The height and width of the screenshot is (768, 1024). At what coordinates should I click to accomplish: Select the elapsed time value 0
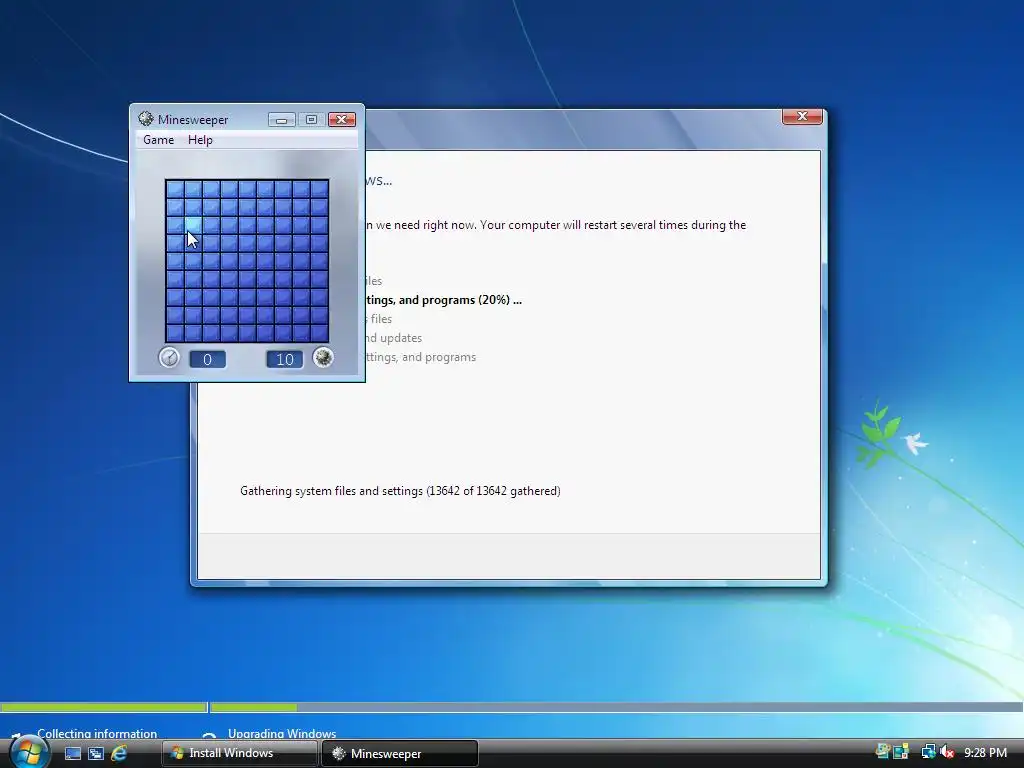pos(208,359)
